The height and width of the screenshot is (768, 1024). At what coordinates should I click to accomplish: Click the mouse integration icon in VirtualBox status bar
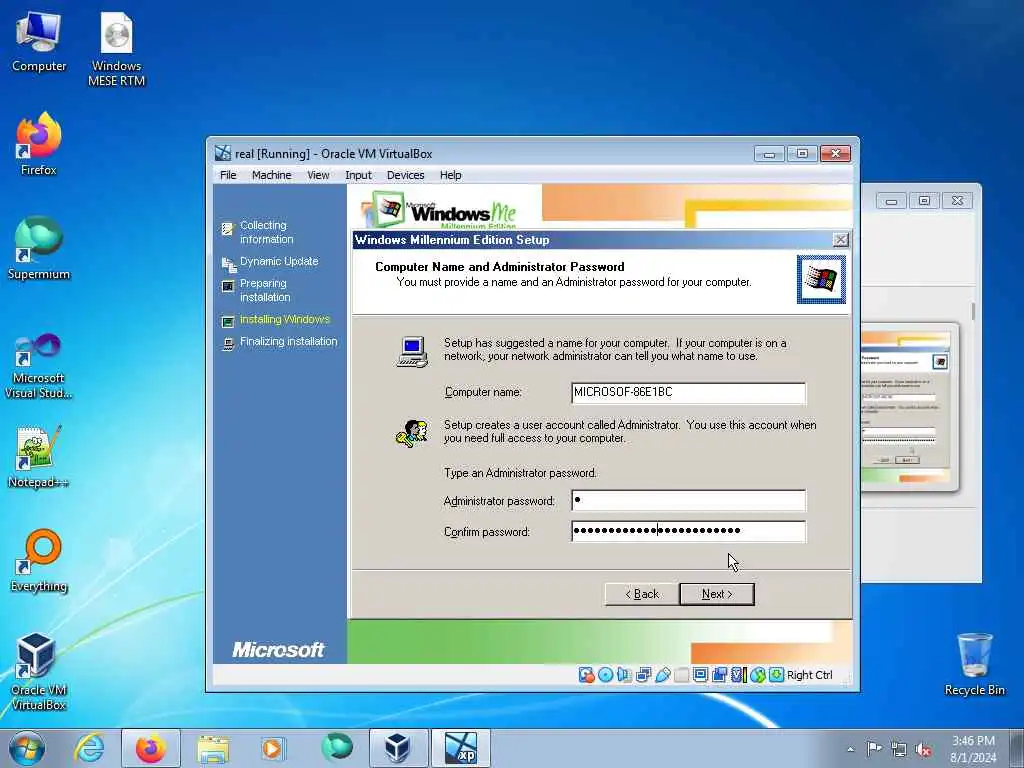point(758,675)
